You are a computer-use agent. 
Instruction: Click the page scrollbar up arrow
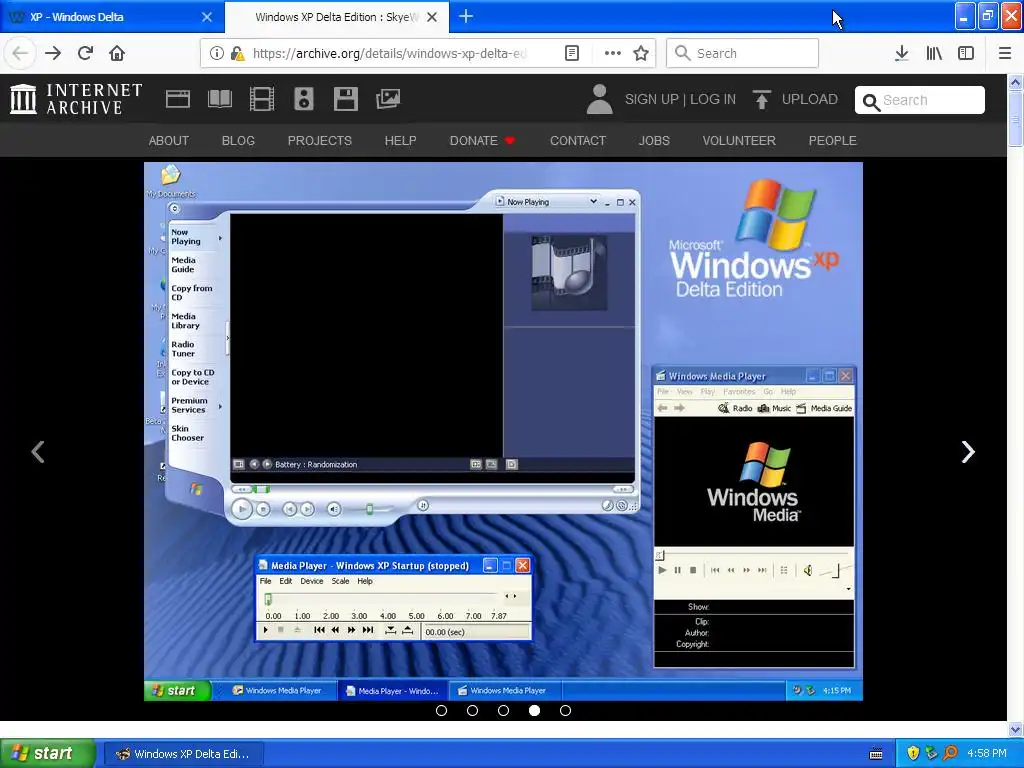[x=1015, y=82]
